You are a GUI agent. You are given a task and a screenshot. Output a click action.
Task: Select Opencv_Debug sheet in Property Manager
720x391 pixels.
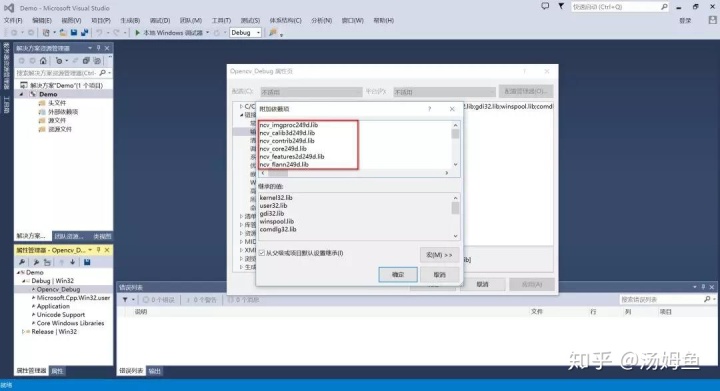[x=58, y=289]
